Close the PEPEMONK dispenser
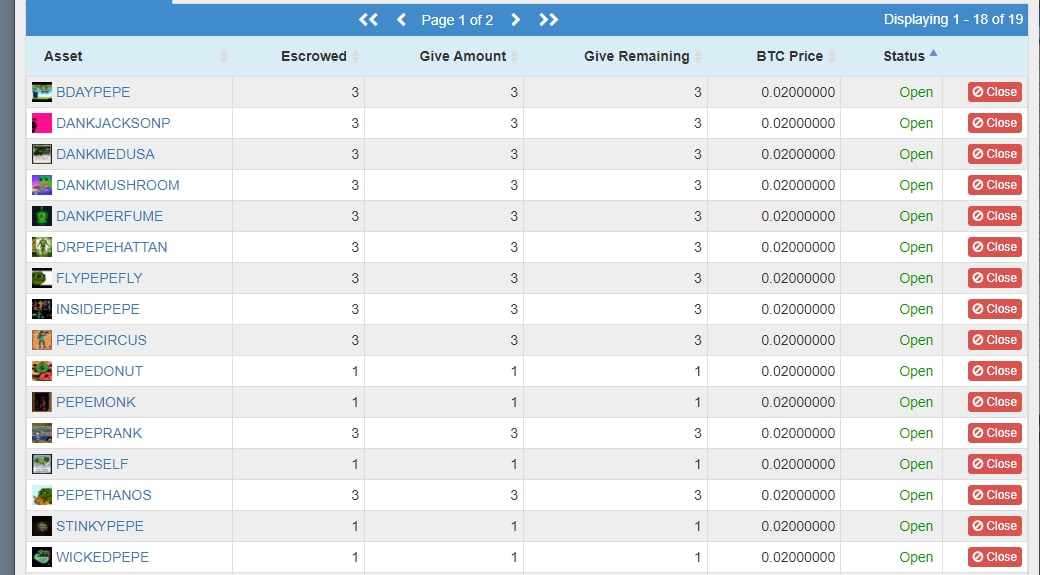 (994, 402)
